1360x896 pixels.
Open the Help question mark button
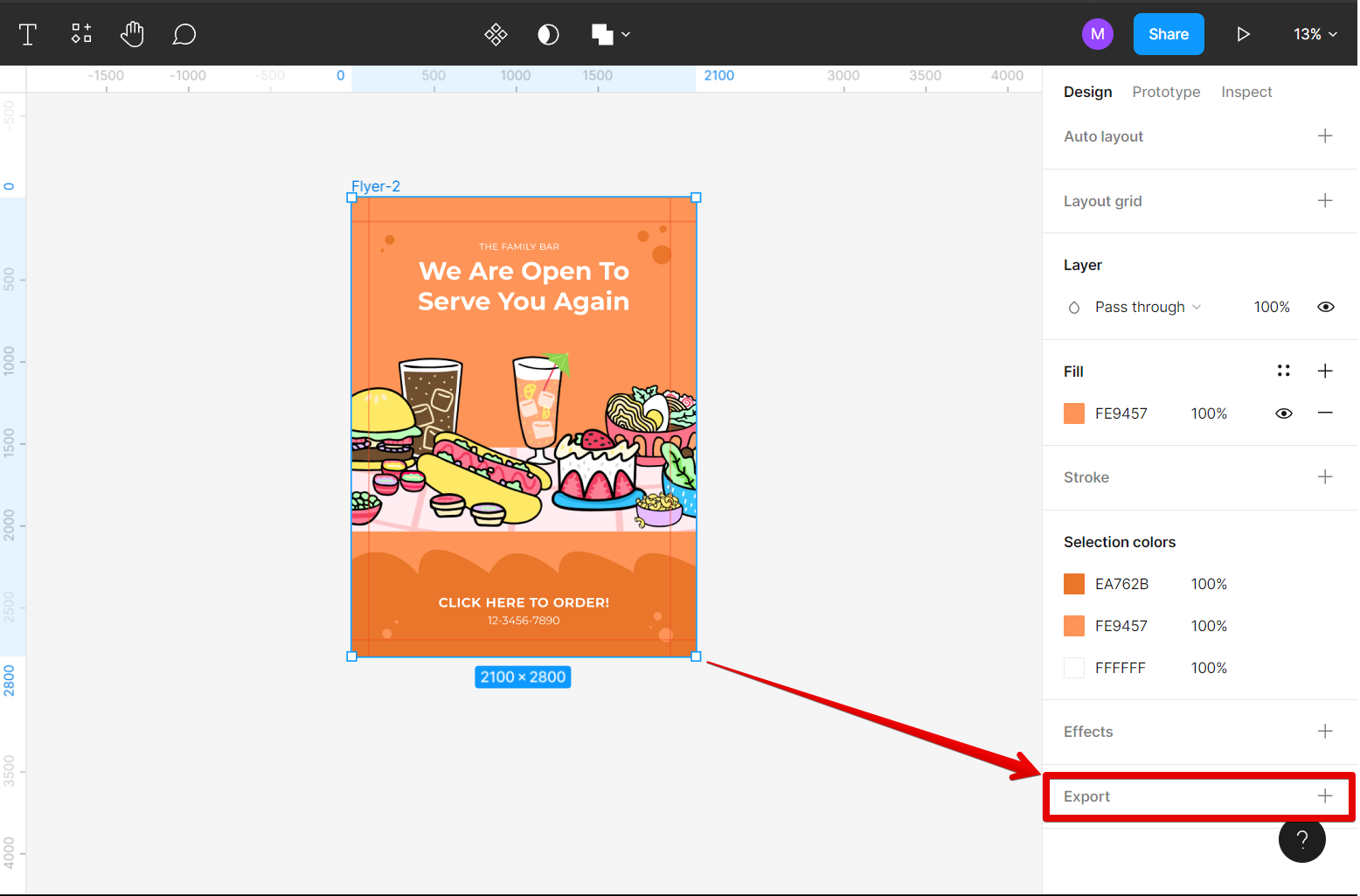click(1301, 839)
